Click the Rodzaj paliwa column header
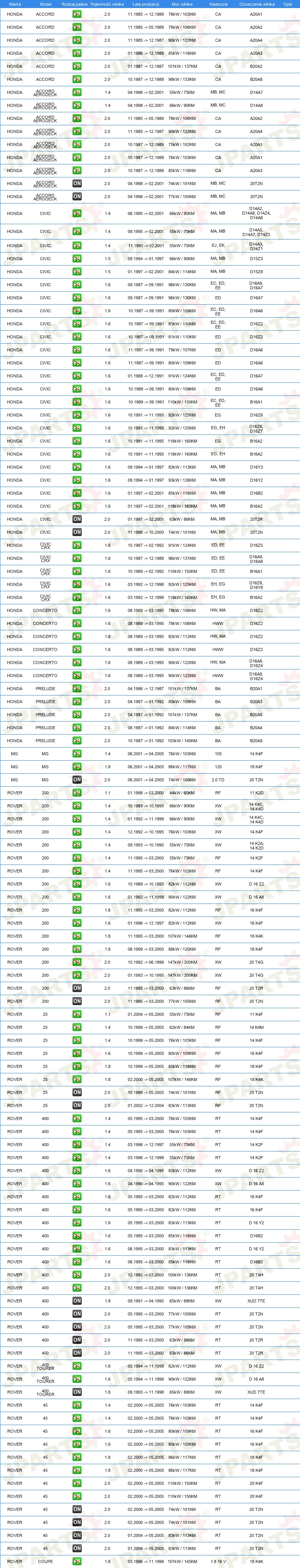 pyautogui.click(x=74, y=4)
